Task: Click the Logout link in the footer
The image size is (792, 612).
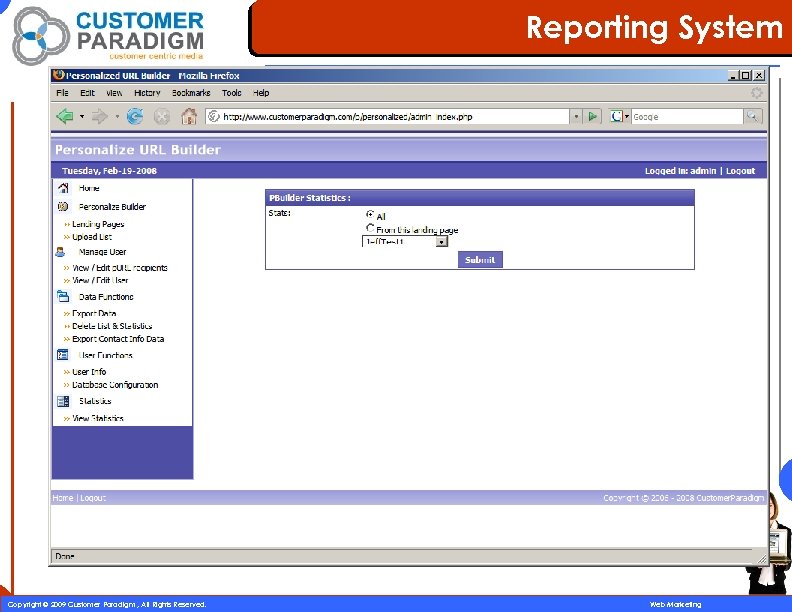Action: (93, 498)
